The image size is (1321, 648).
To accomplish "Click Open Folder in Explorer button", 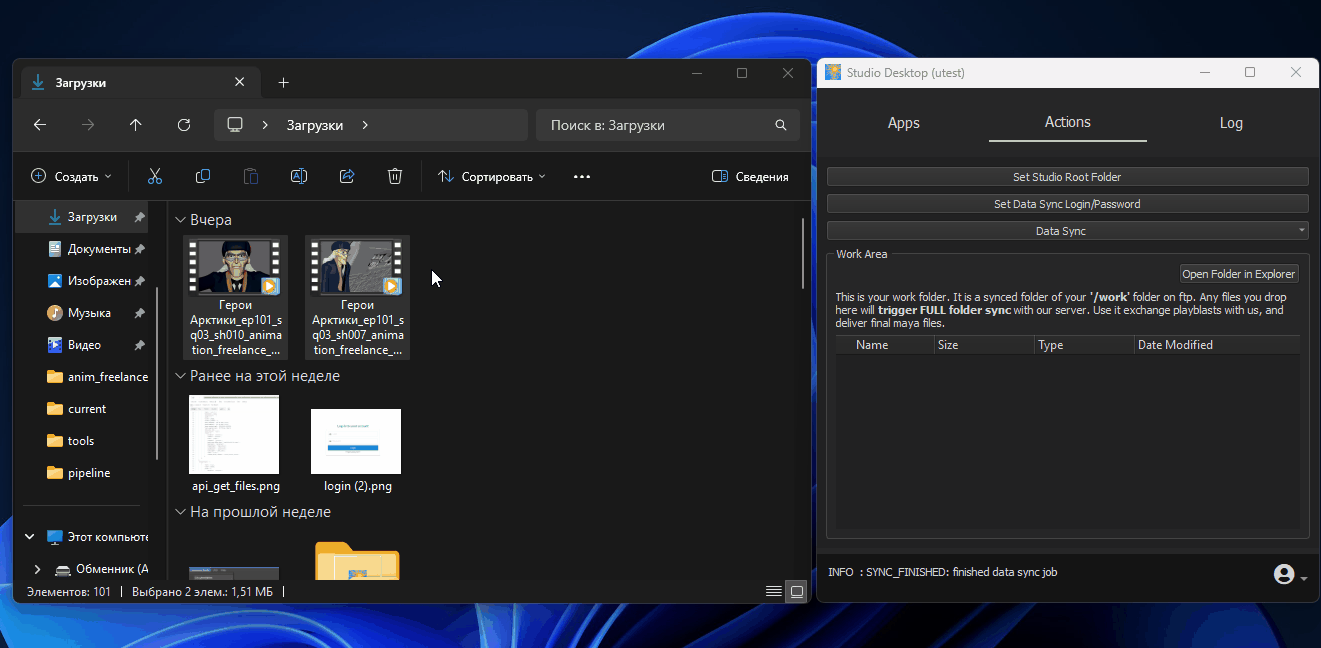I will 1239,274.
